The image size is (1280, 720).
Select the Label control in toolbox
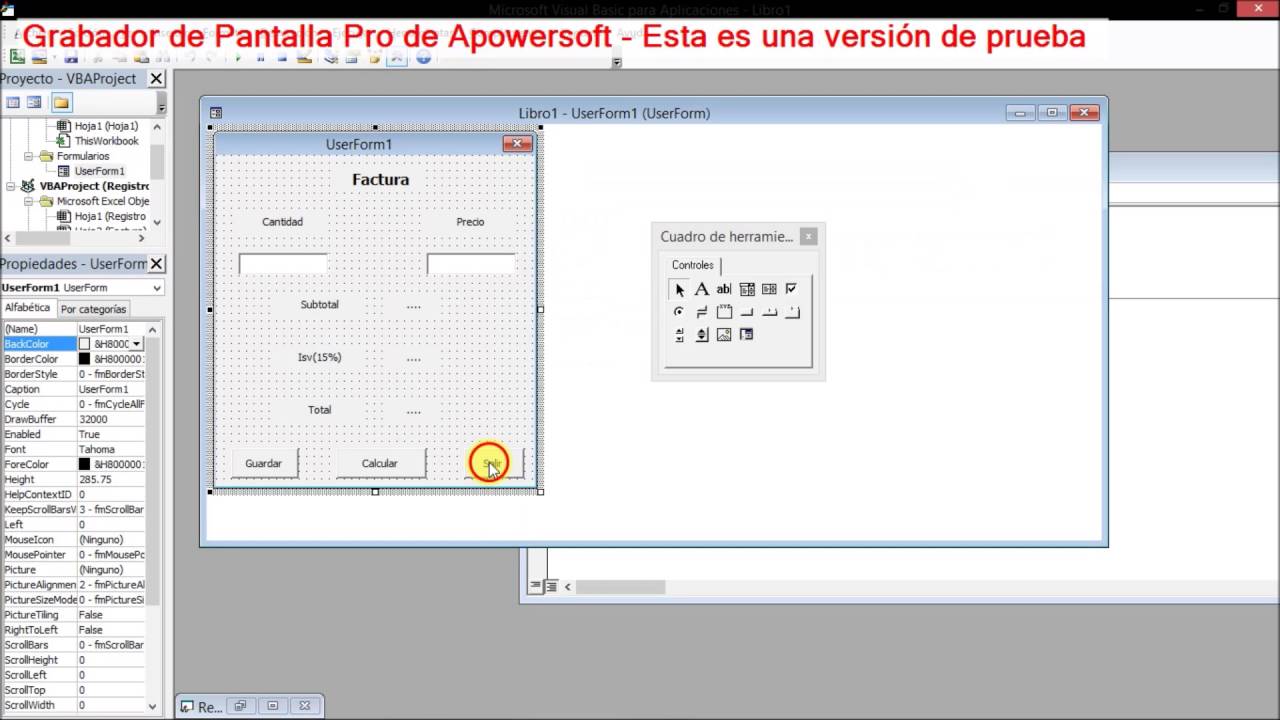point(702,289)
